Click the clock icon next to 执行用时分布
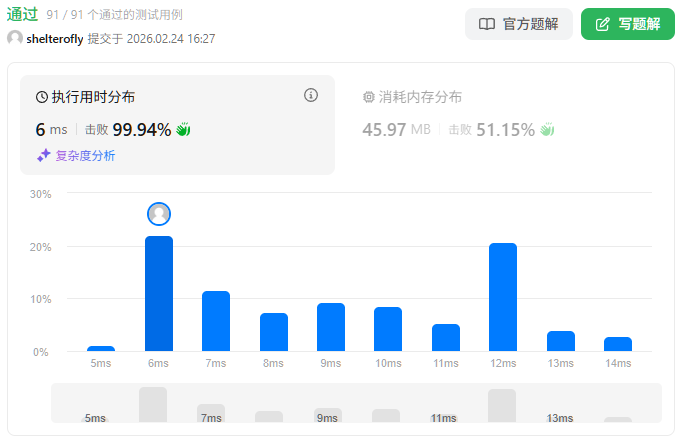The width and height of the screenshot is (682, 438). pos(42,97)
